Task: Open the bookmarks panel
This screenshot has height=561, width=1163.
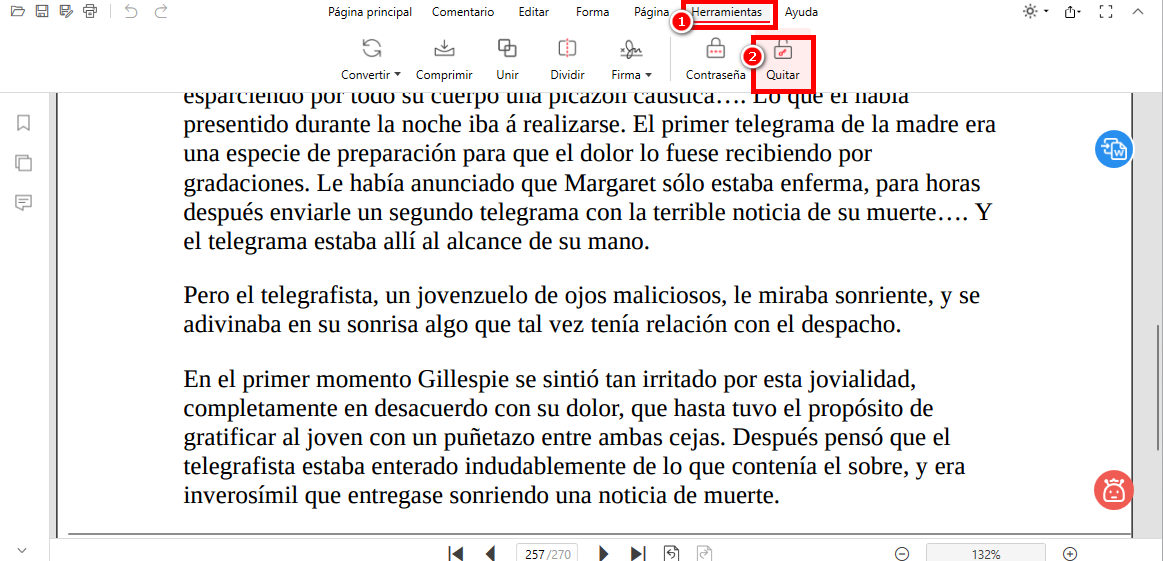Action: click(24, 122)
